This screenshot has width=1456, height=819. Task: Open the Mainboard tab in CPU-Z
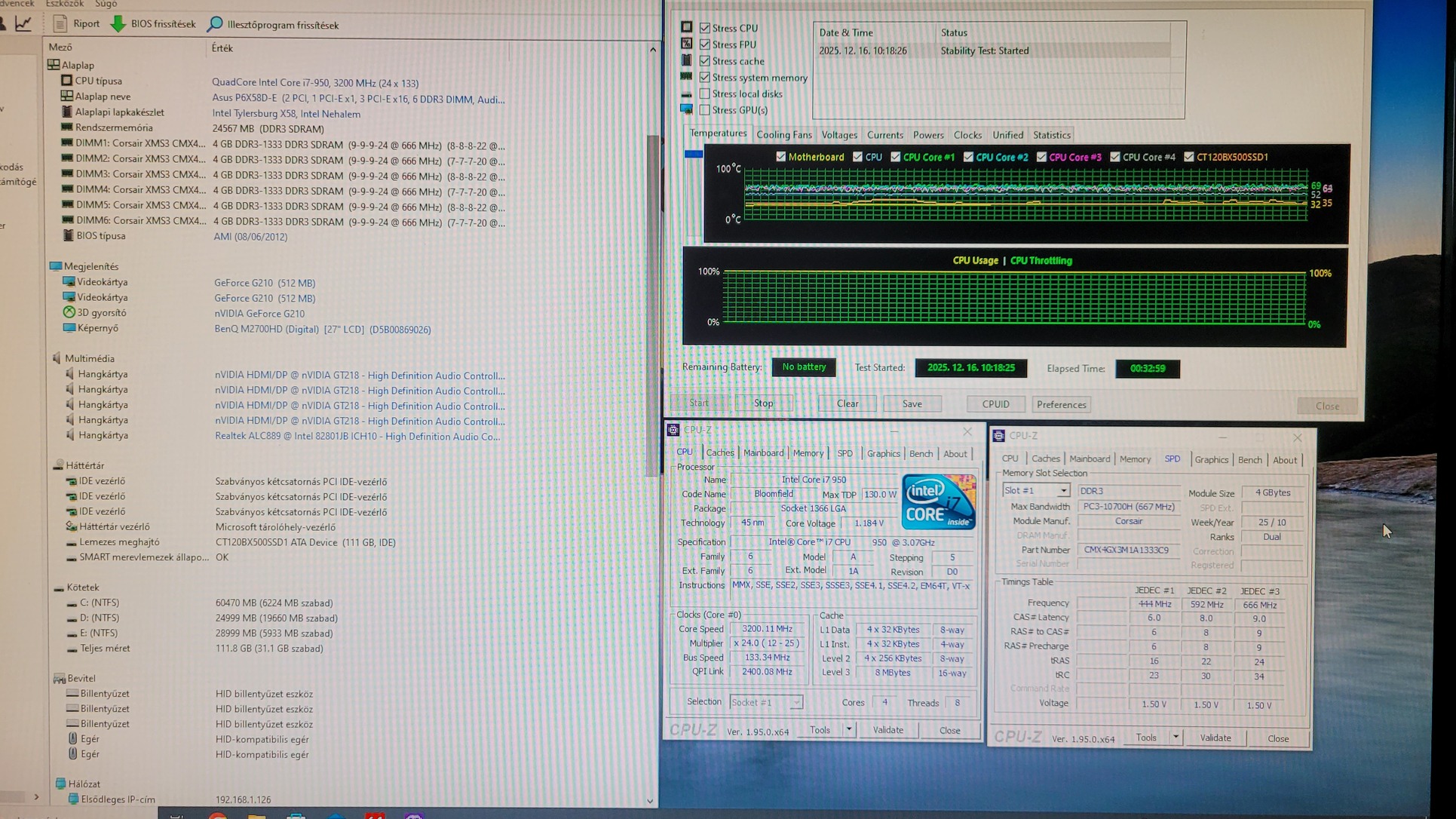pos(763,453)
